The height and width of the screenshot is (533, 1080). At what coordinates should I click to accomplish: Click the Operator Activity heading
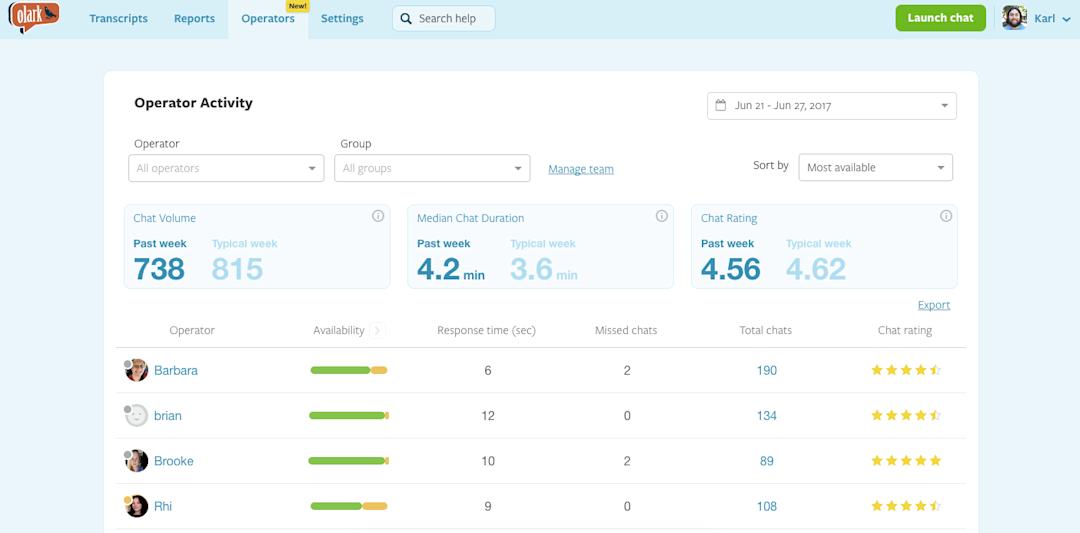click(194, 103)
